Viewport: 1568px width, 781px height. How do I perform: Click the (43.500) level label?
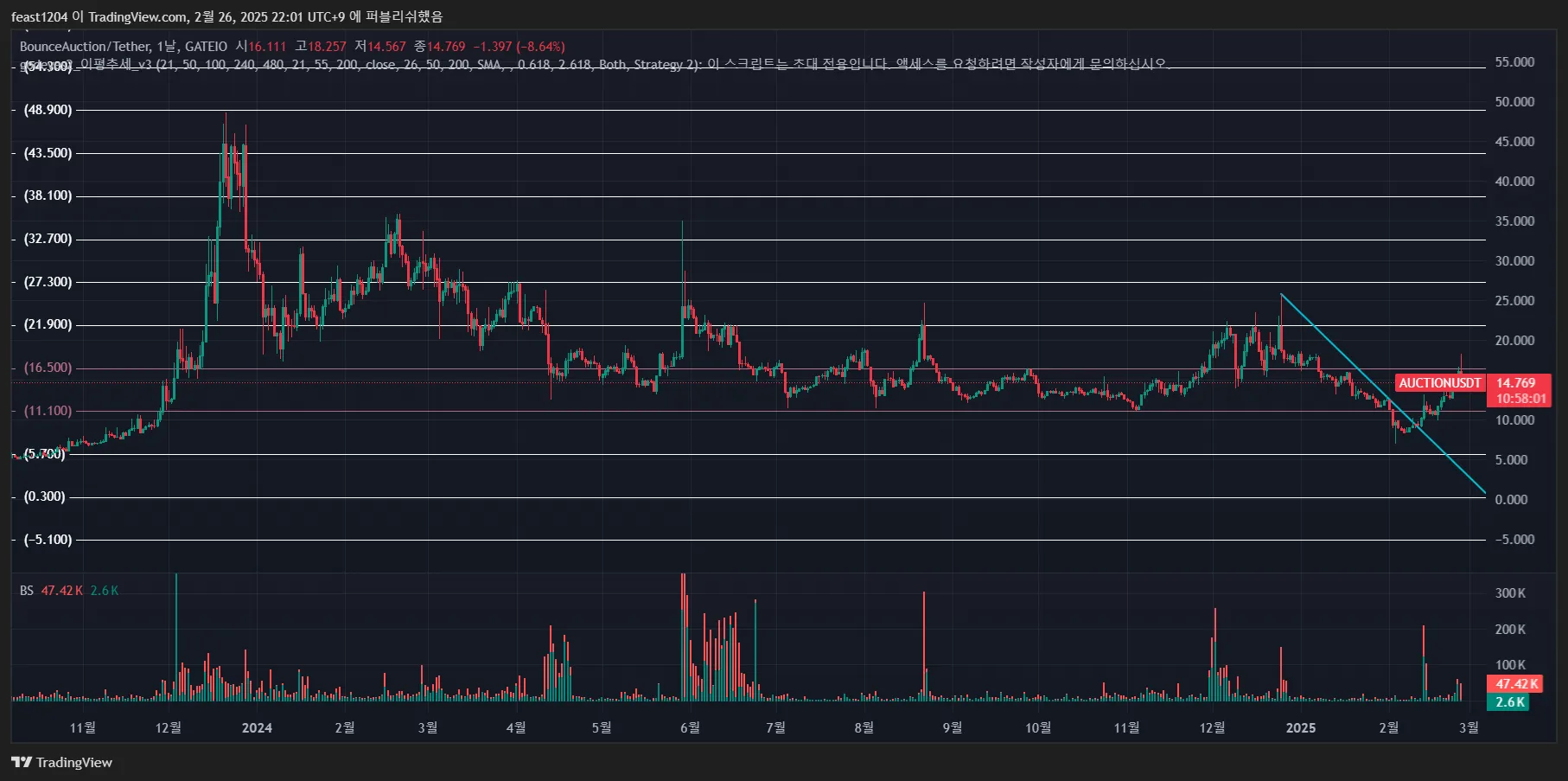click(48, 153)
